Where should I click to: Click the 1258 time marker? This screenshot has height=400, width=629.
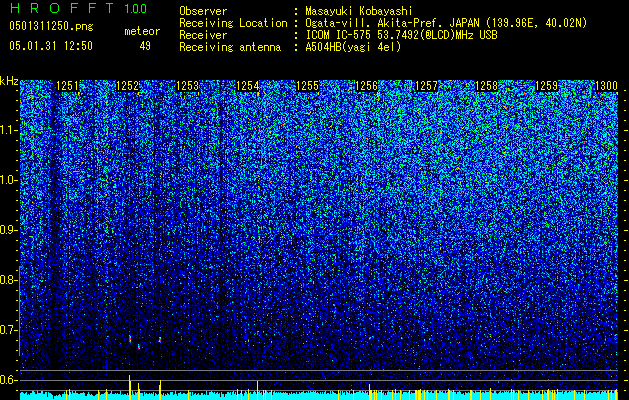(x=486, y=86)
